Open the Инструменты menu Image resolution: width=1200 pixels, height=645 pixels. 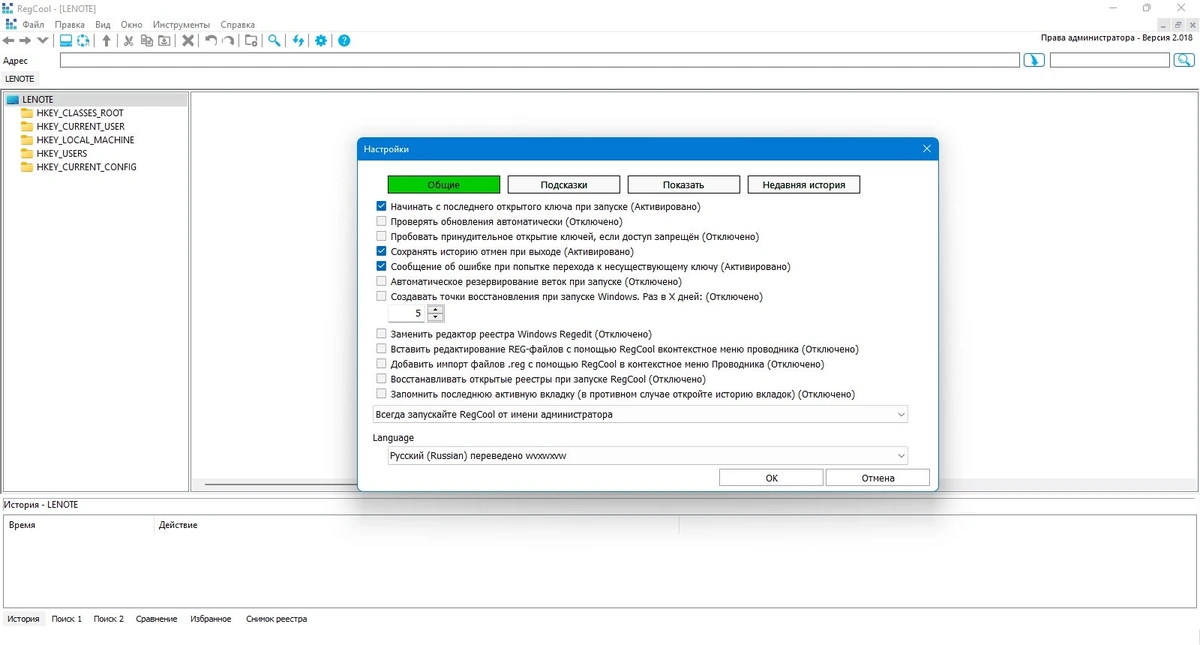181,24
